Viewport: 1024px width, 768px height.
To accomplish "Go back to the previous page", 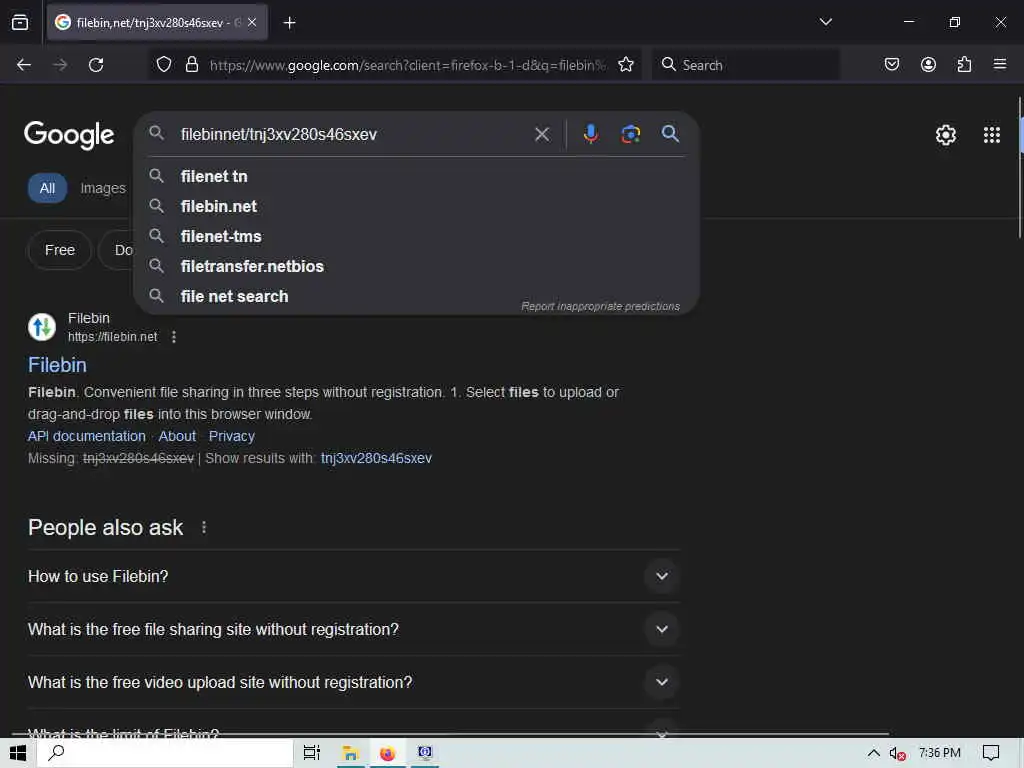I will [x=24, y=65].
